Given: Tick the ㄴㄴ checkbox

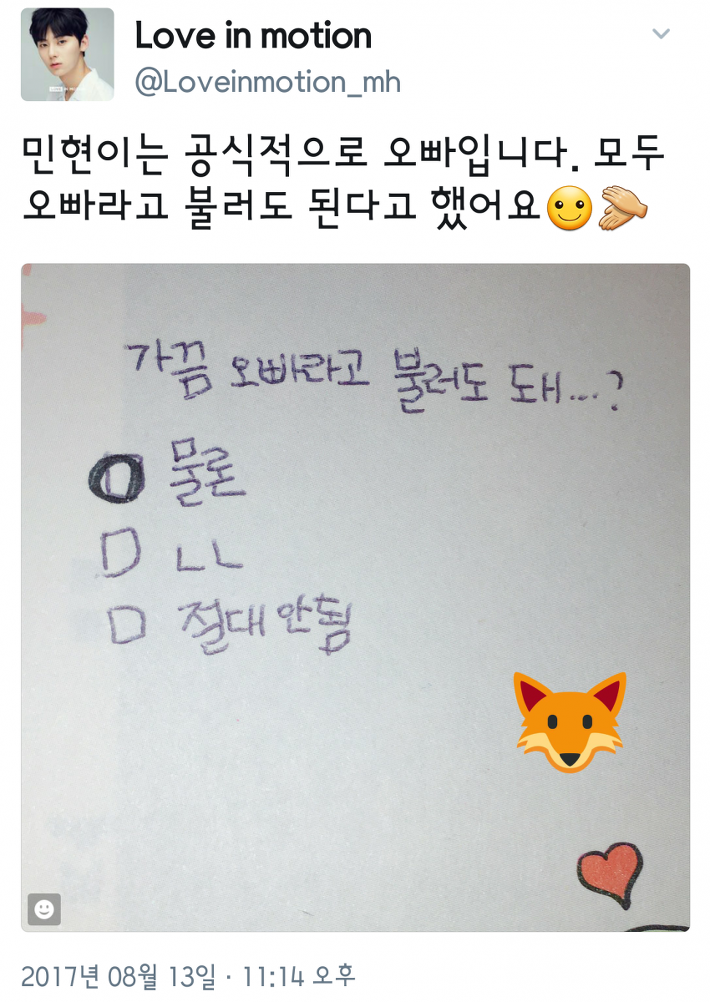Looking at the screenshot, I should tap(121, 552).
